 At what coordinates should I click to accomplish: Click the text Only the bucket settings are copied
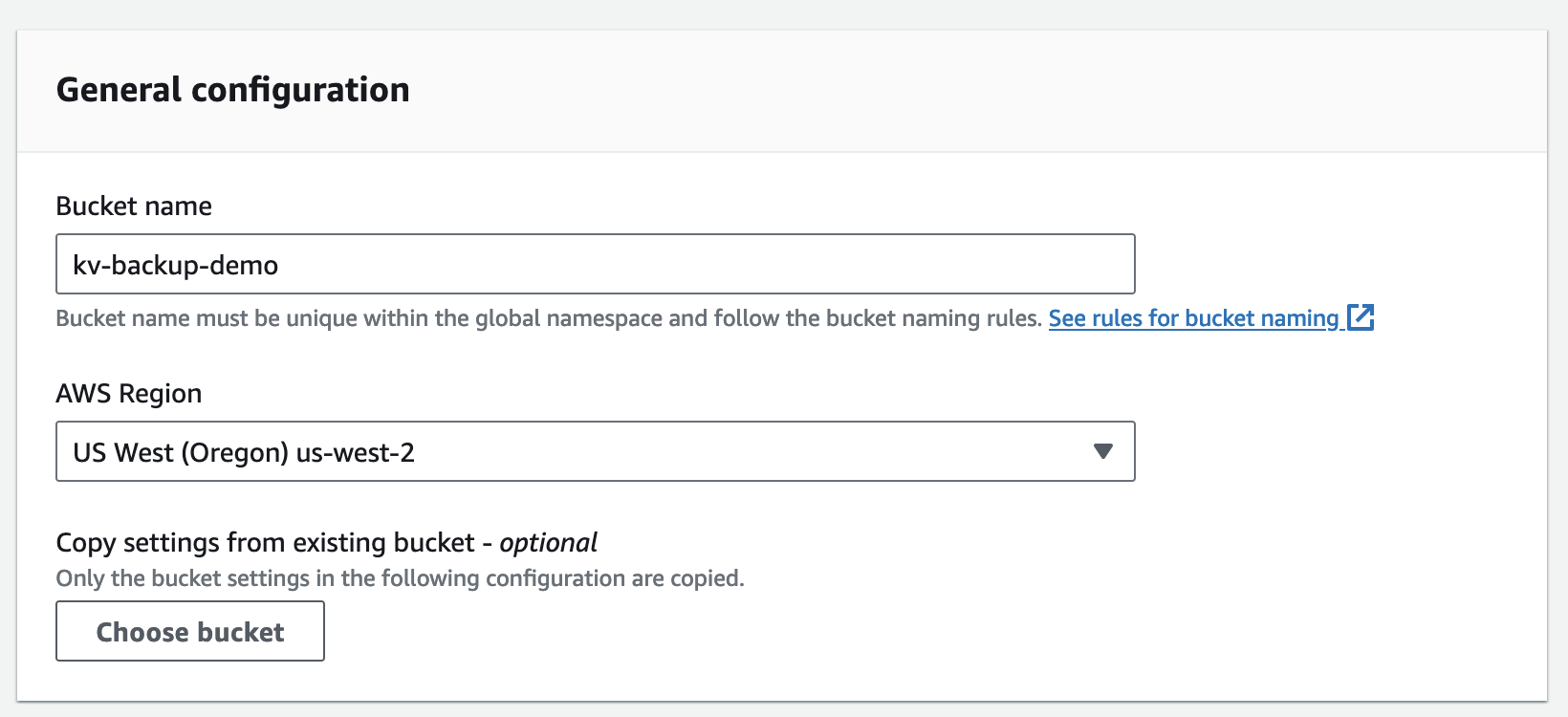pos(400,578)
